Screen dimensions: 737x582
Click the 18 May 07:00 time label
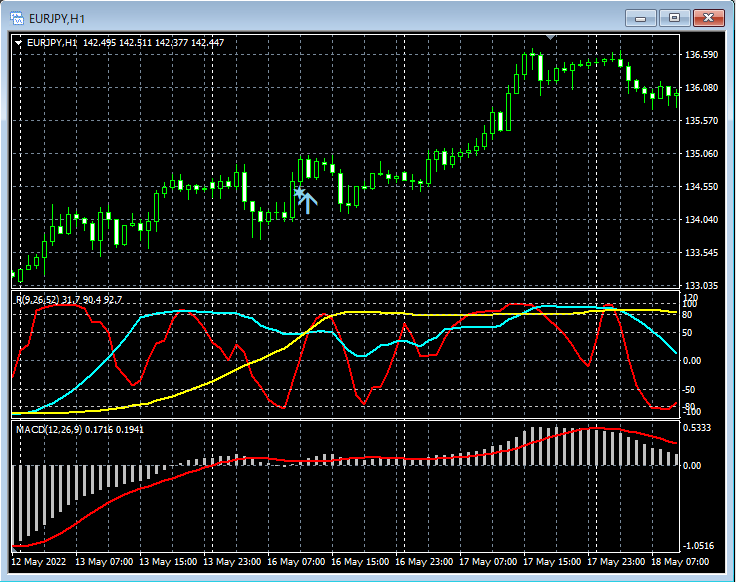(x=680, y=562)
